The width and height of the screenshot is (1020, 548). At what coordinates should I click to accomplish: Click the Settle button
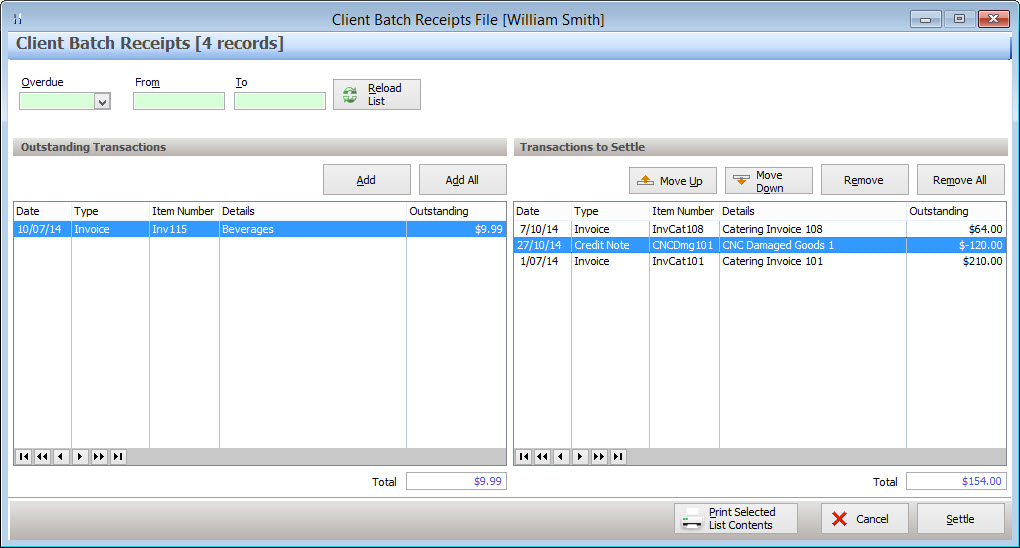point(960,519)
